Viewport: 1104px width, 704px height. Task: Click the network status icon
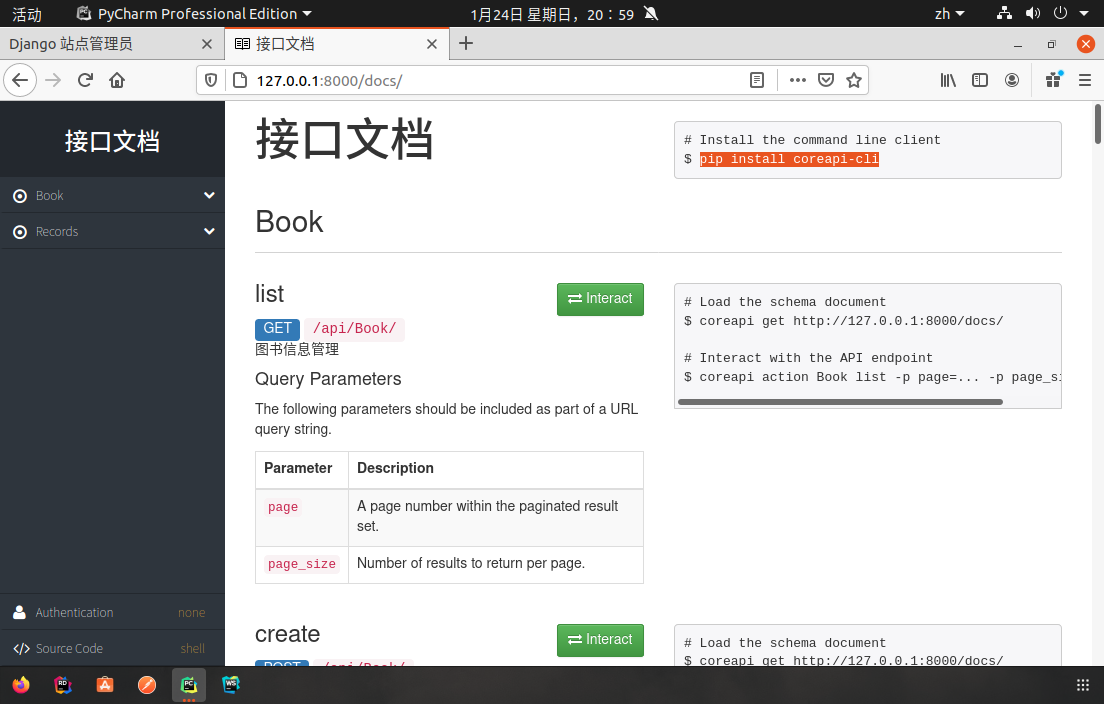point(1005,13)
